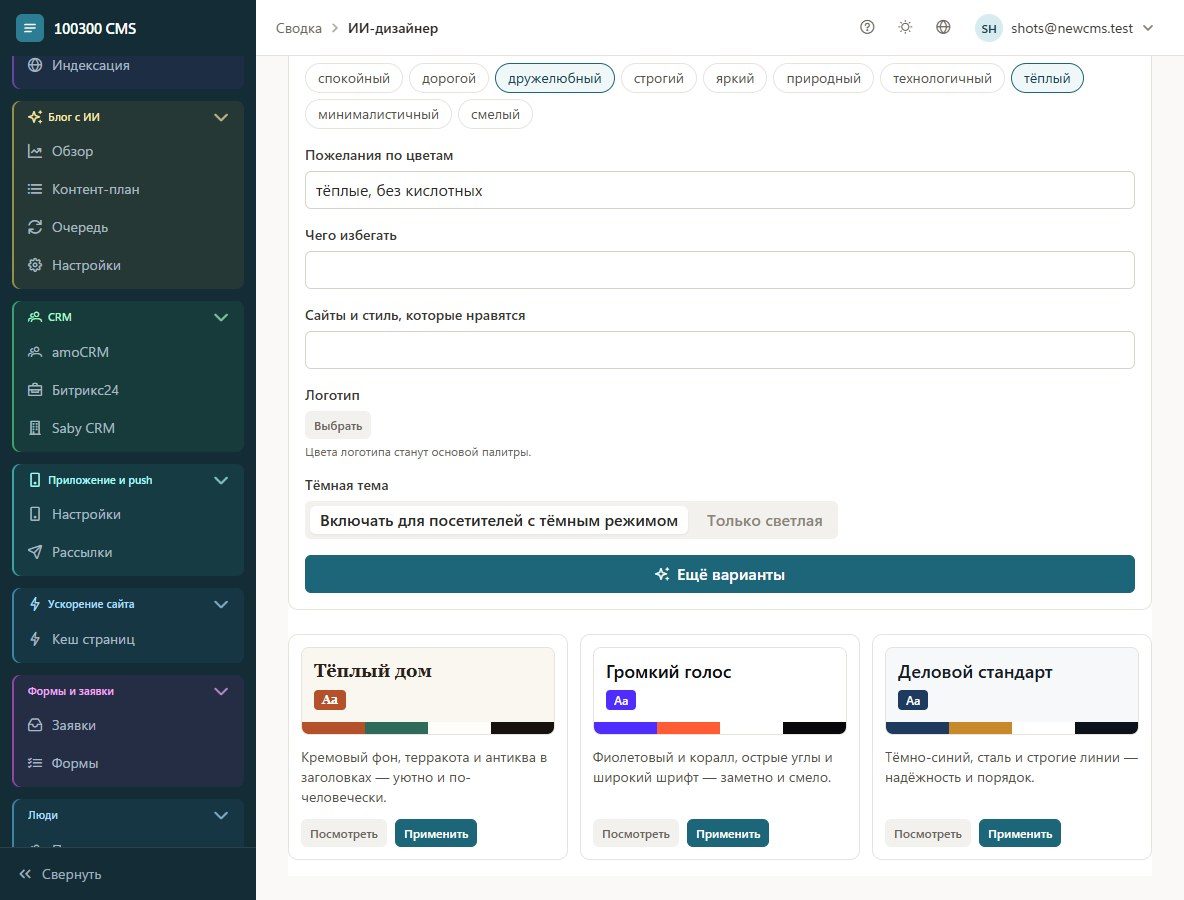
Task: Collapse sidebar with Свернуть
Action: pos(60,874)
